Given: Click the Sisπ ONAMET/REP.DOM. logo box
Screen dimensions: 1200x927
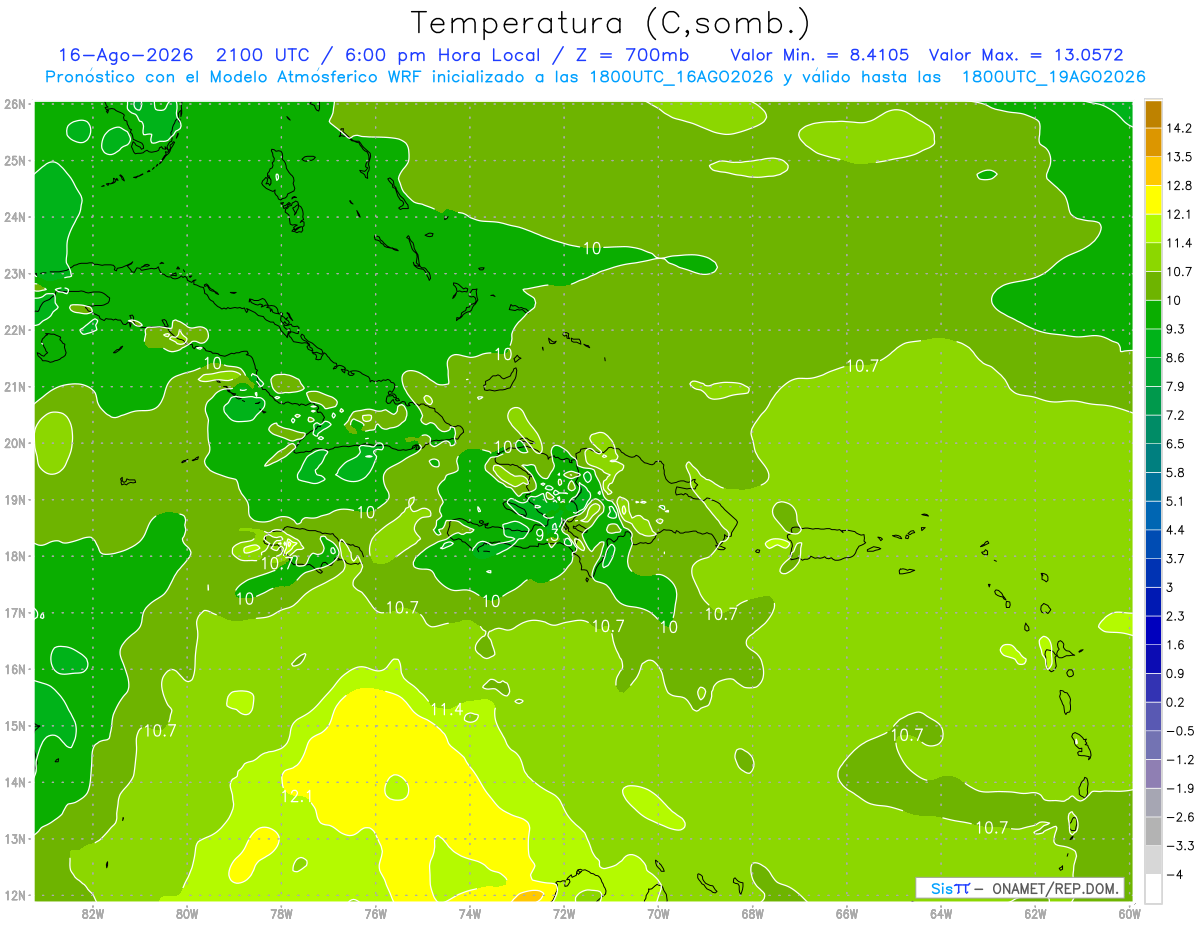Looking at the screenshot, I should click(1020, 888).
